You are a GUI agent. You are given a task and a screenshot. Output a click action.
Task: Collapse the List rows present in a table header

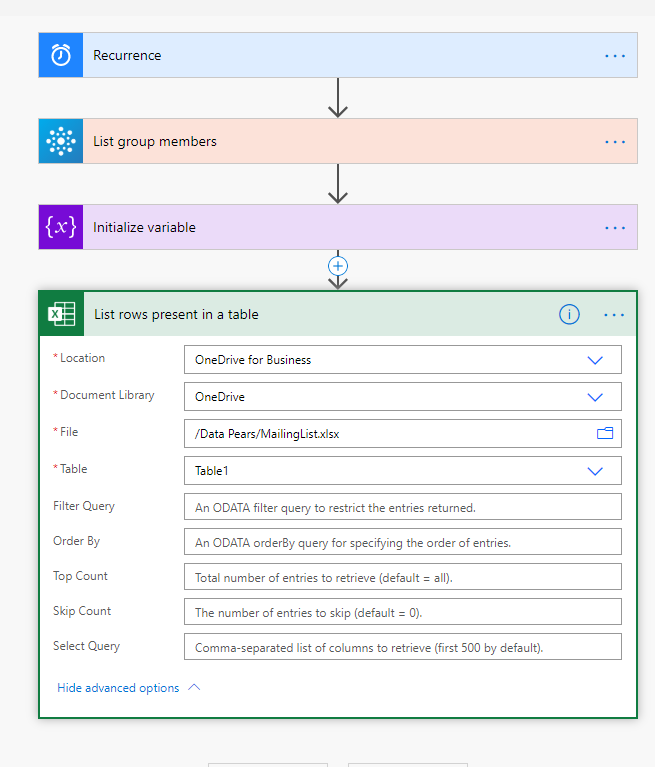338,314
